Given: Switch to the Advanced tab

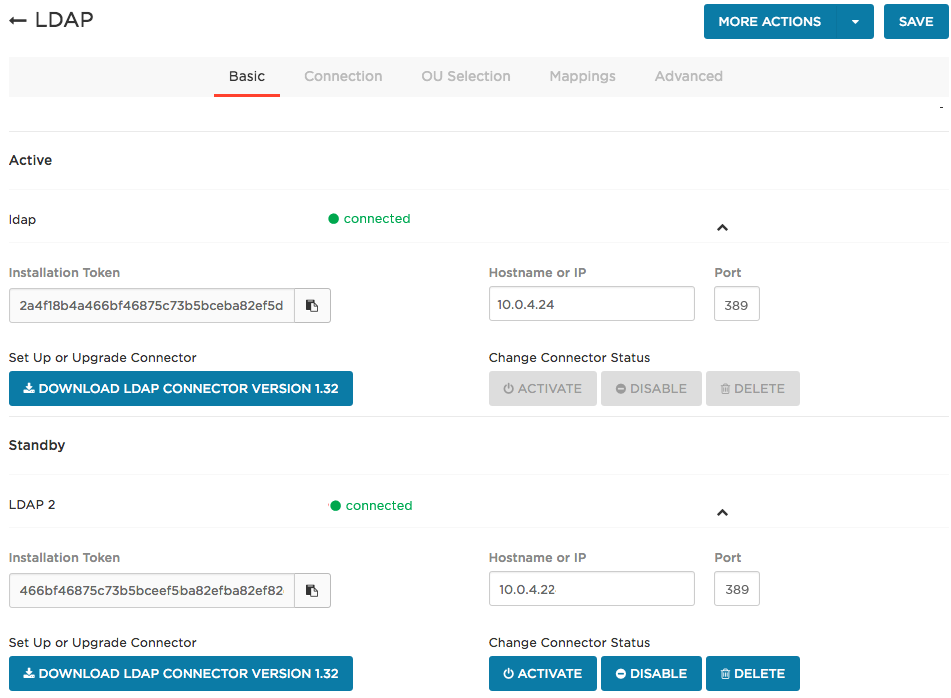Looking at the screenshot, I should tap(688, 76).
